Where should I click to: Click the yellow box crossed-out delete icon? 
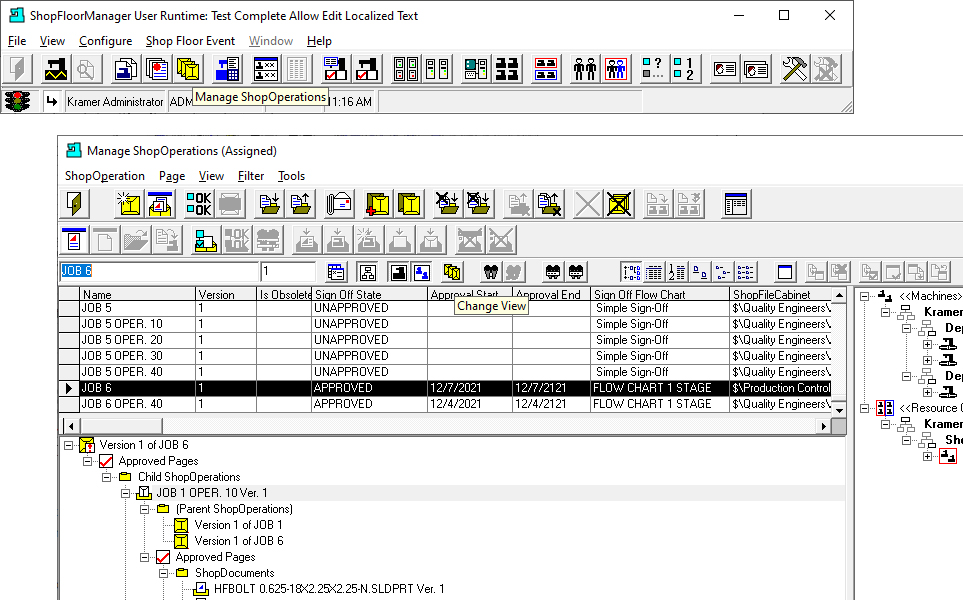pyautogui.click(x=619, y=204)
